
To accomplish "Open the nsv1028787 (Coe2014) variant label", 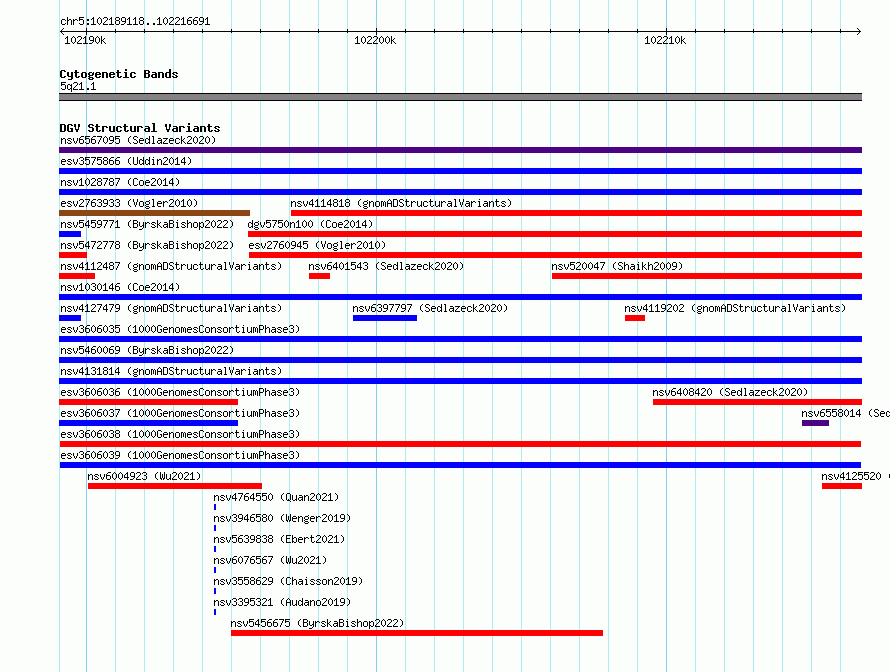I will point(120,182).
